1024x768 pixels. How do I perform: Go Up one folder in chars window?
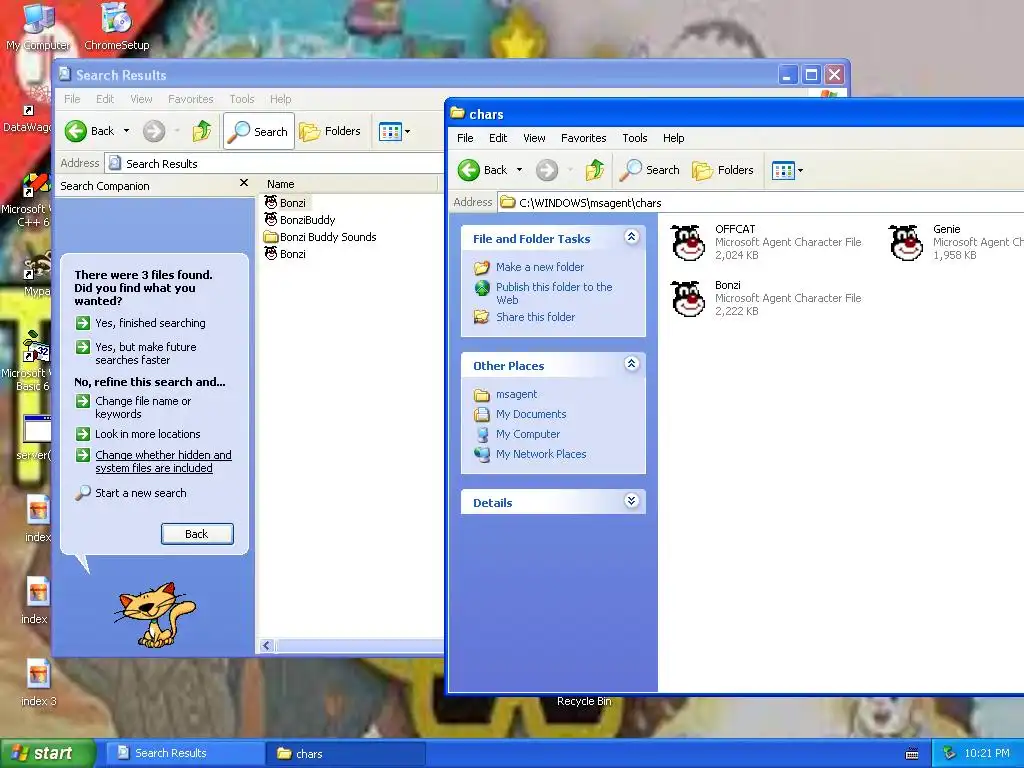click(594, 170)
